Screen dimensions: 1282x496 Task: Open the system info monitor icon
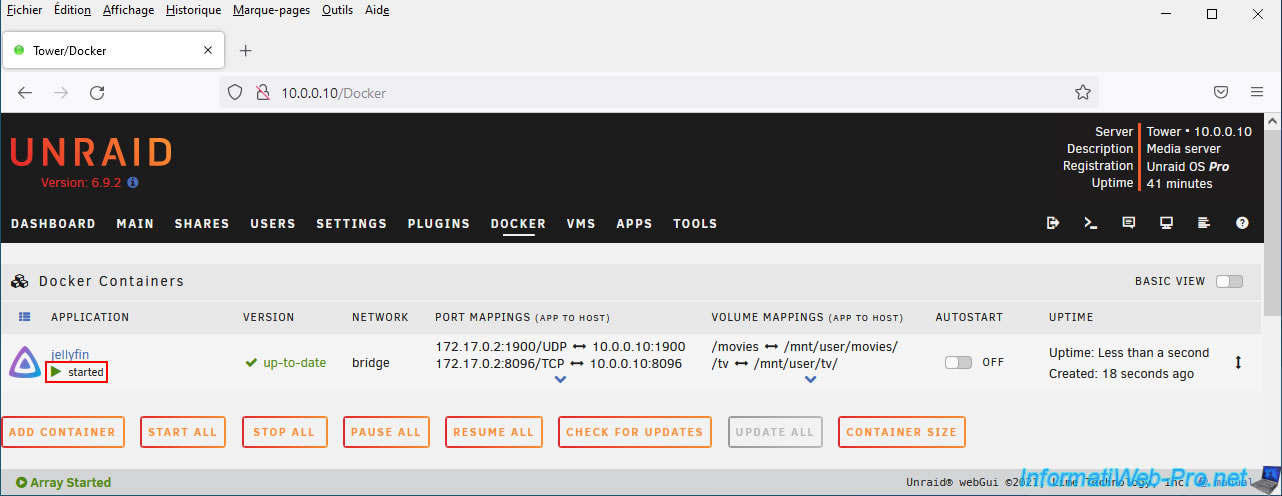point(1166,223)
